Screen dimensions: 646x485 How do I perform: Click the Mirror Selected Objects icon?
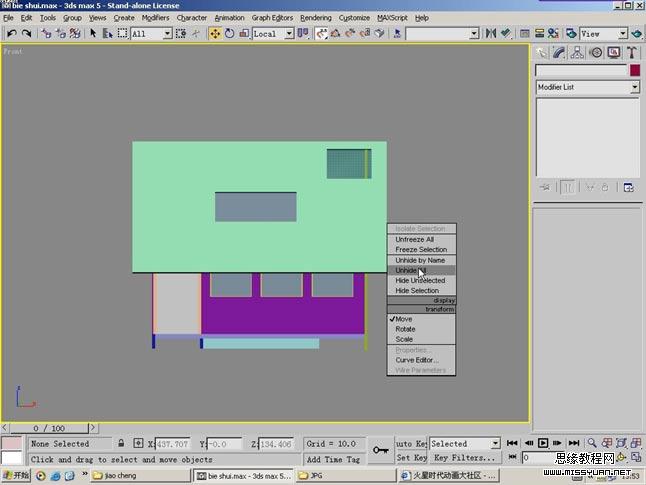click(x=491, y=33)
